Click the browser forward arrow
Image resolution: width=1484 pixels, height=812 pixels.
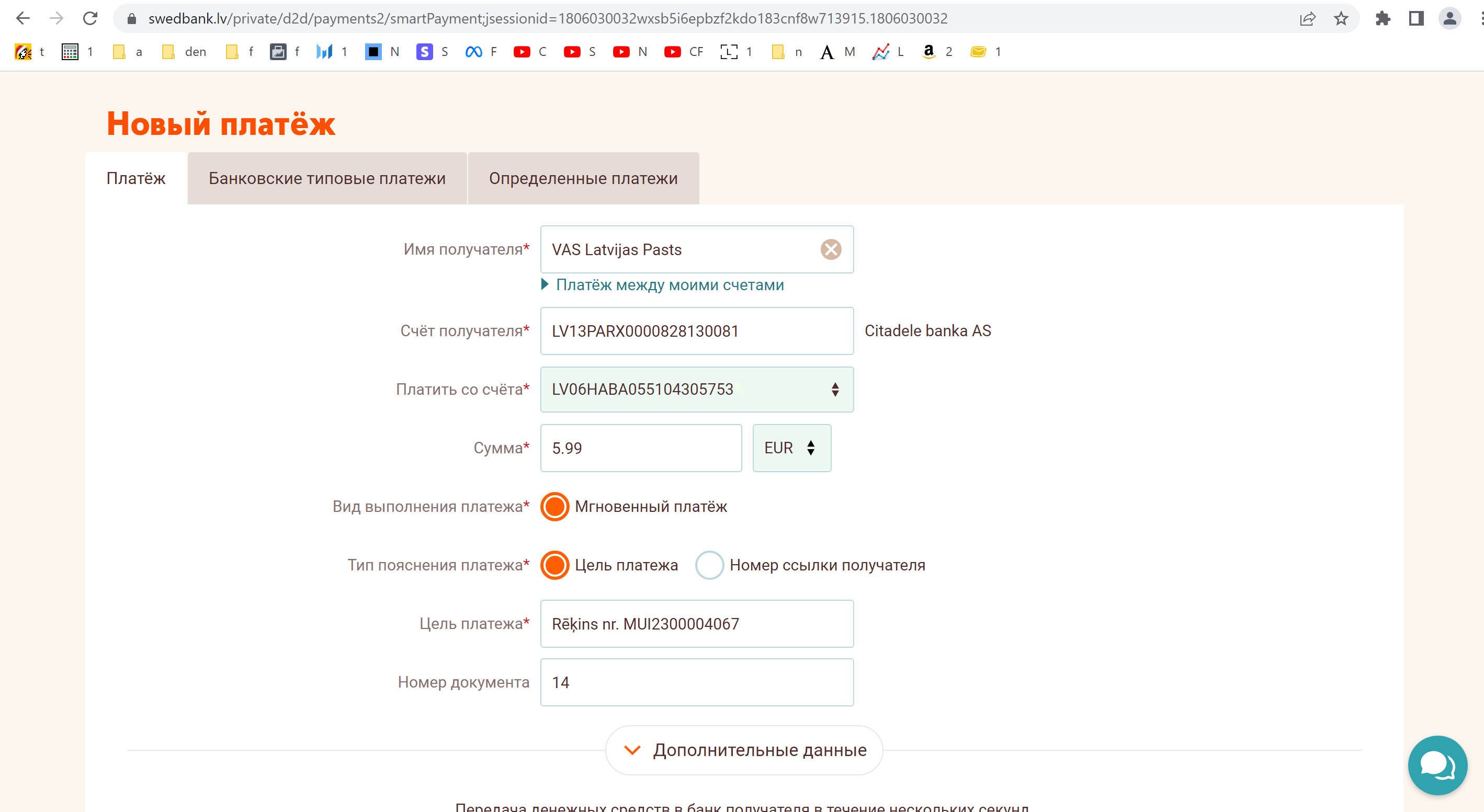coord(56,18)
